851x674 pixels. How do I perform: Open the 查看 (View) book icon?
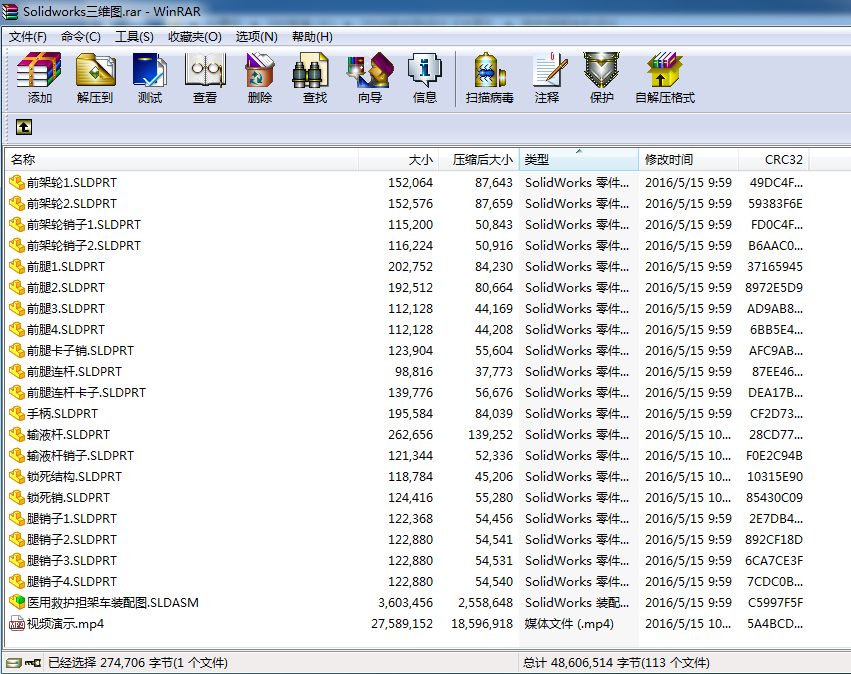coord(205,69)
